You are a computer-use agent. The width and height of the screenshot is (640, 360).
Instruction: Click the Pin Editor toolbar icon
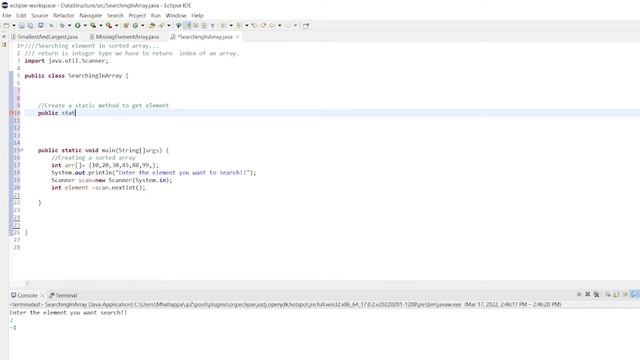click(x=306, y=25)
